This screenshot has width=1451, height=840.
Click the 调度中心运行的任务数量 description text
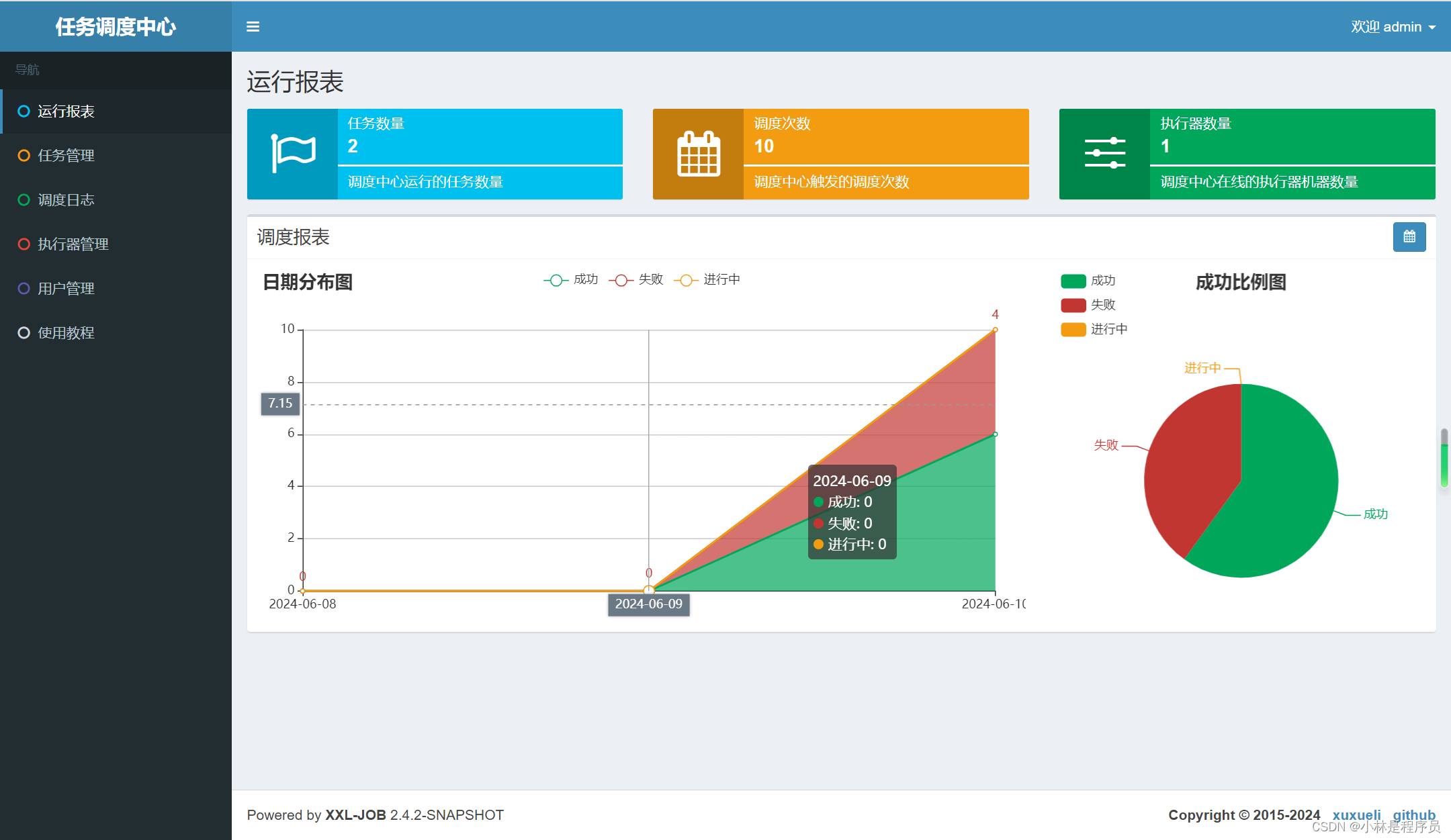(x=425, y=182)
